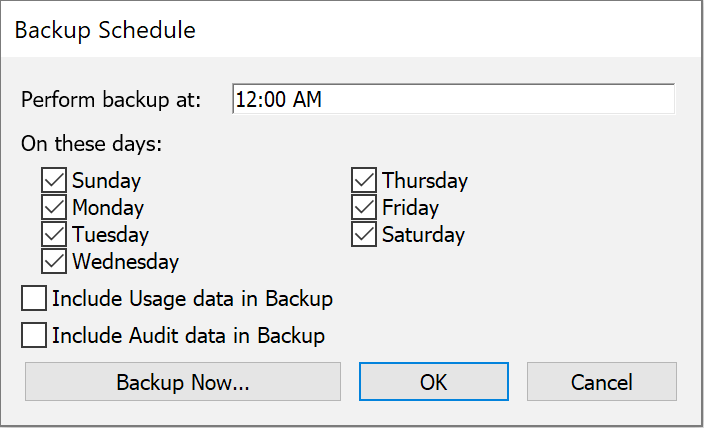Click the "Include Audit data in Backup" text

188,335
